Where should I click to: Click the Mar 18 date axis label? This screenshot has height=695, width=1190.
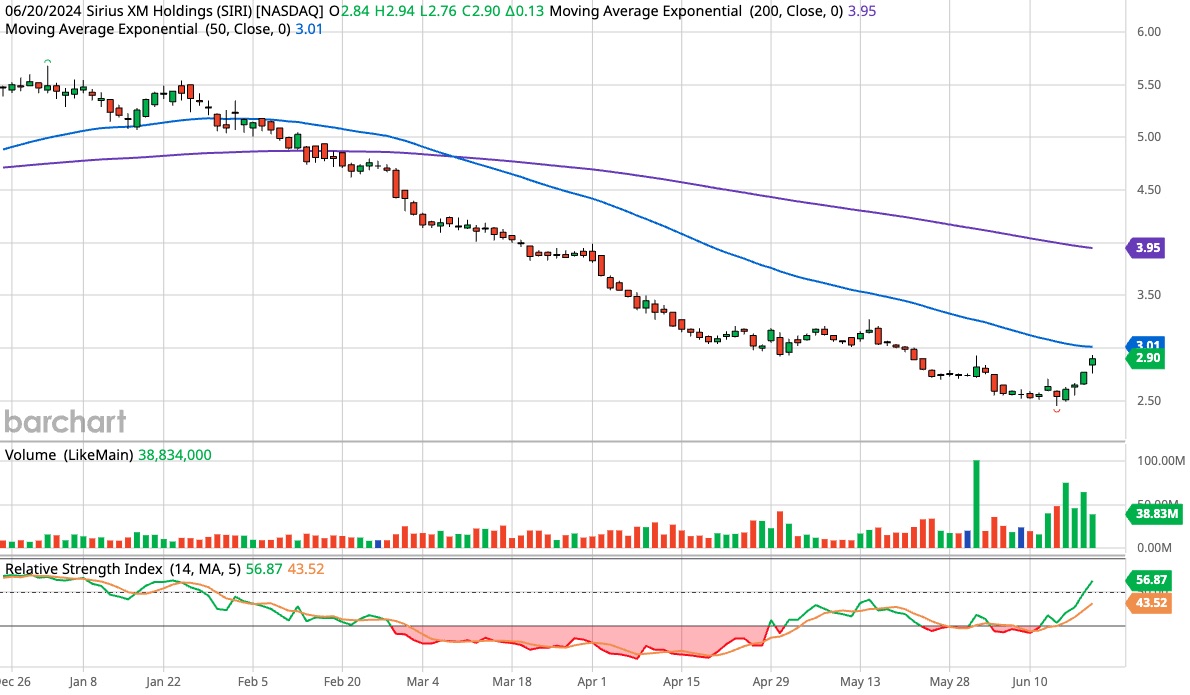click(x=512, y=681)
